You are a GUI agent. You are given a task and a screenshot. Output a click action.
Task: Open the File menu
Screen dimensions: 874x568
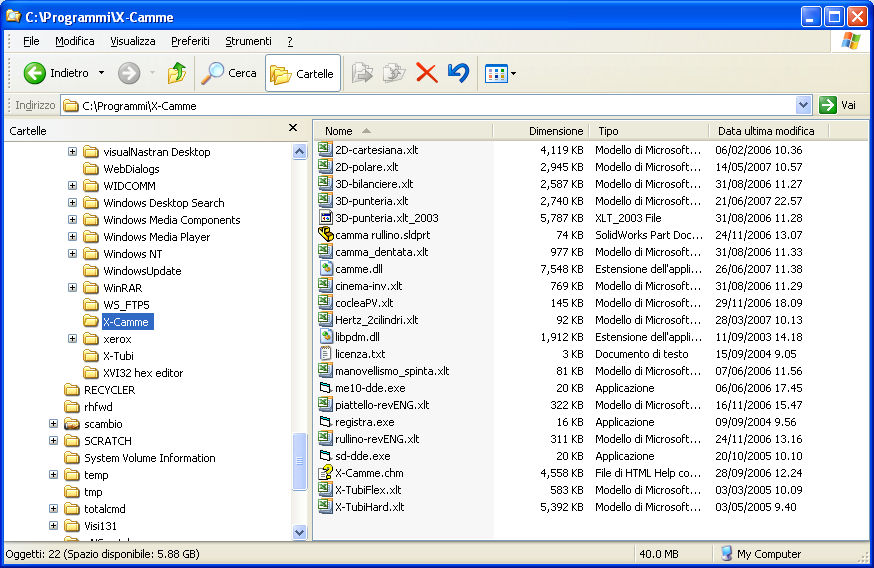click(x=31, y=41)
